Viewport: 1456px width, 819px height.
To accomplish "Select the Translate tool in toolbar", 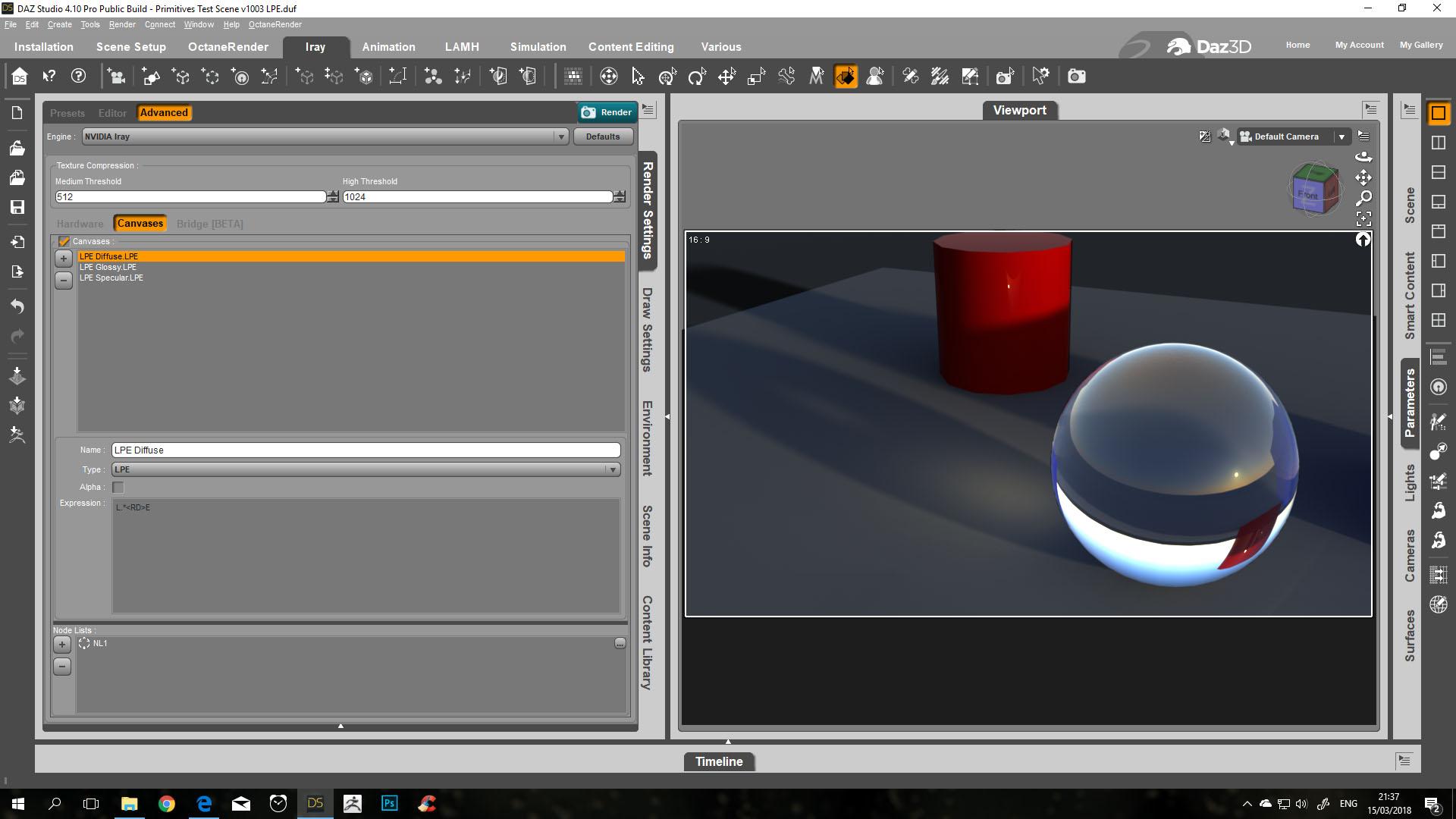I will [x=726, y=77].
